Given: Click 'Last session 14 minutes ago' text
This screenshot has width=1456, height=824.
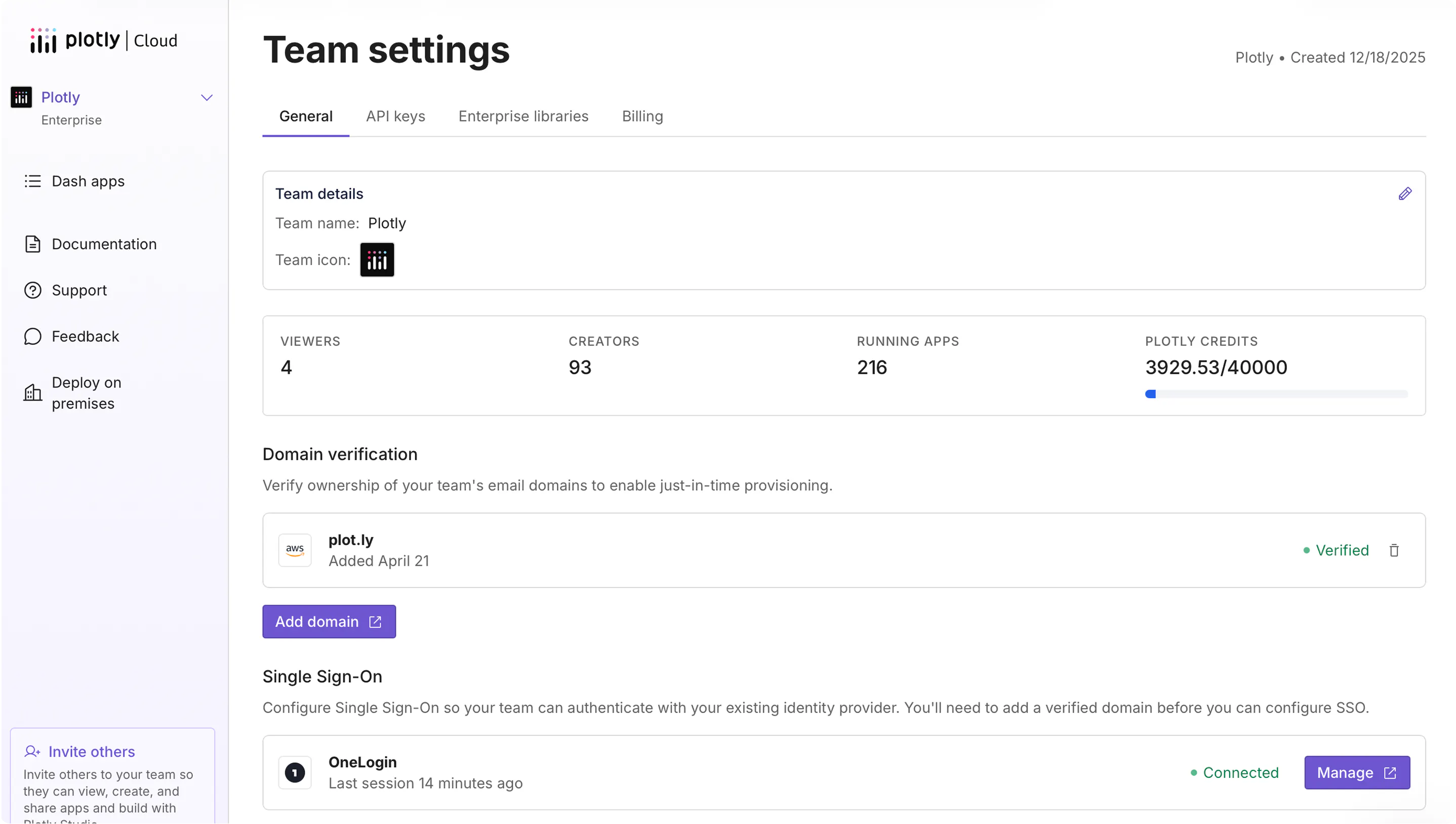Looking at the screenshot, I should 425,783.
